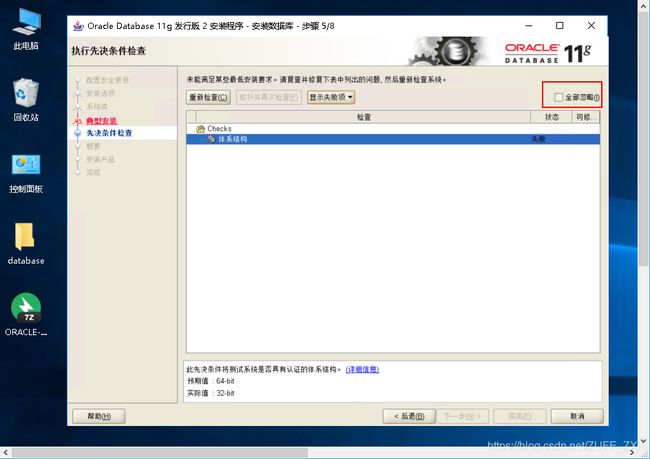Click the 后退 back button
This screenshot has width=650, height=459.
[x=409, y=416]
